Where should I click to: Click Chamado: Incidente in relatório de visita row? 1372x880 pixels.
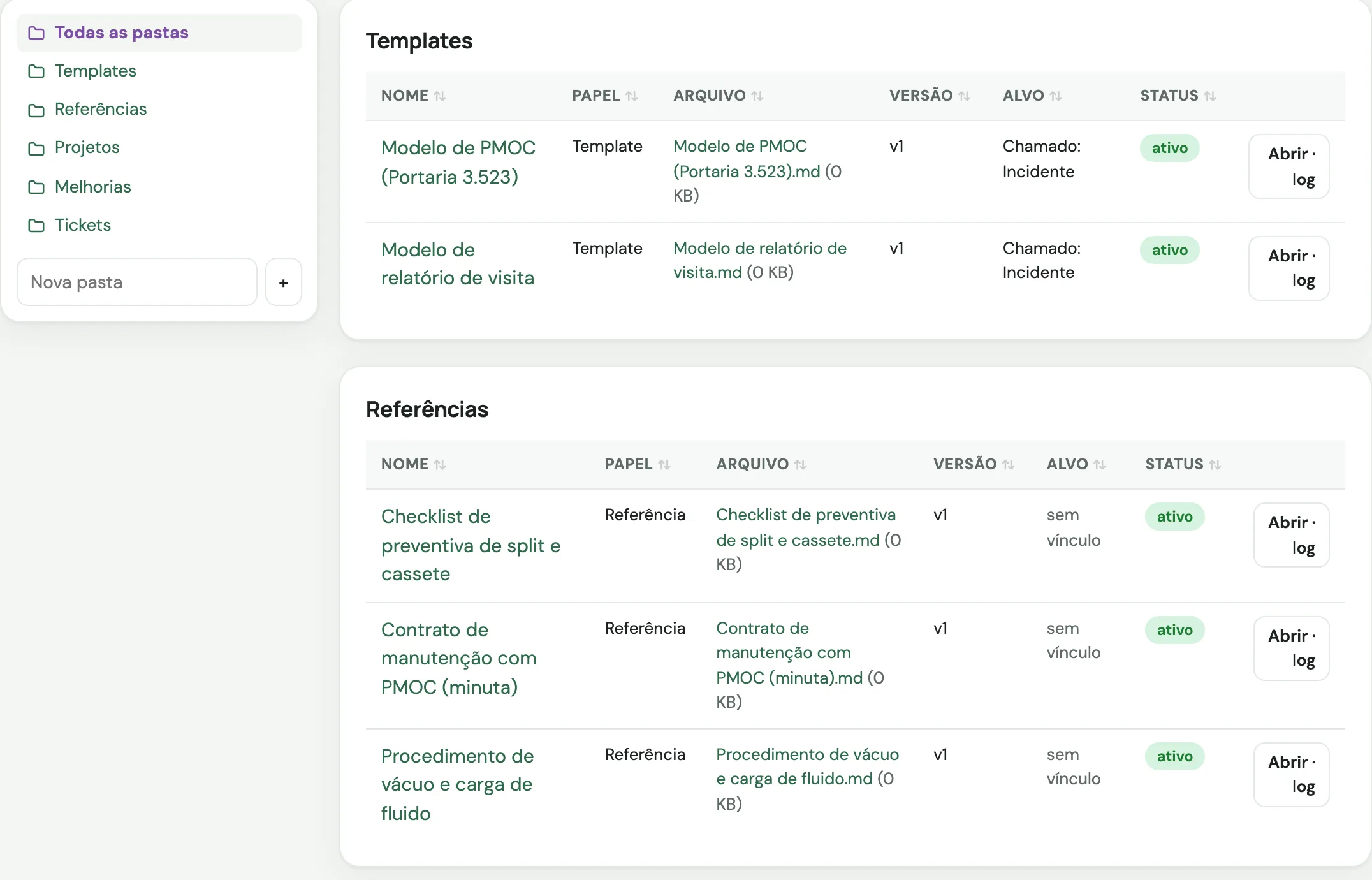[x=1042, y=260]
